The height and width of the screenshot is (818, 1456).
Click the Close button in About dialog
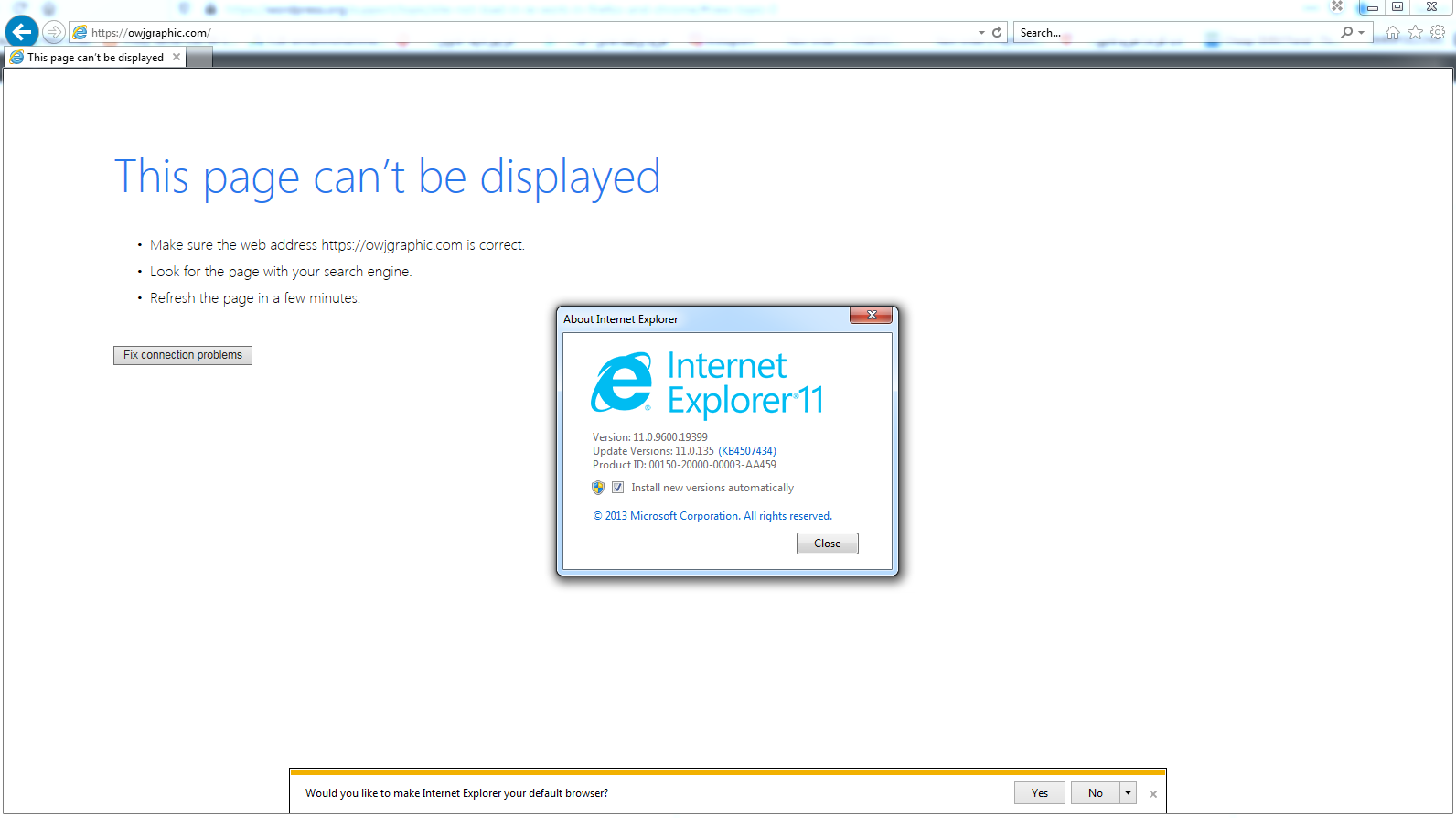click(828, 544)
